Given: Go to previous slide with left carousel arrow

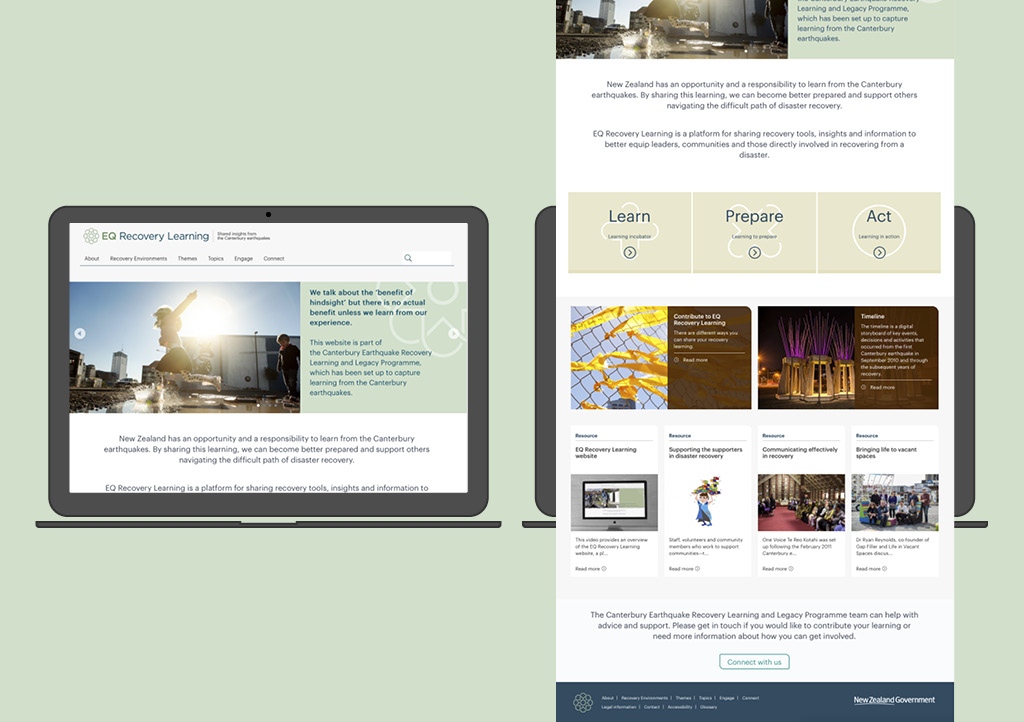Looking at the screenshot, I should [x=80, y=334].
